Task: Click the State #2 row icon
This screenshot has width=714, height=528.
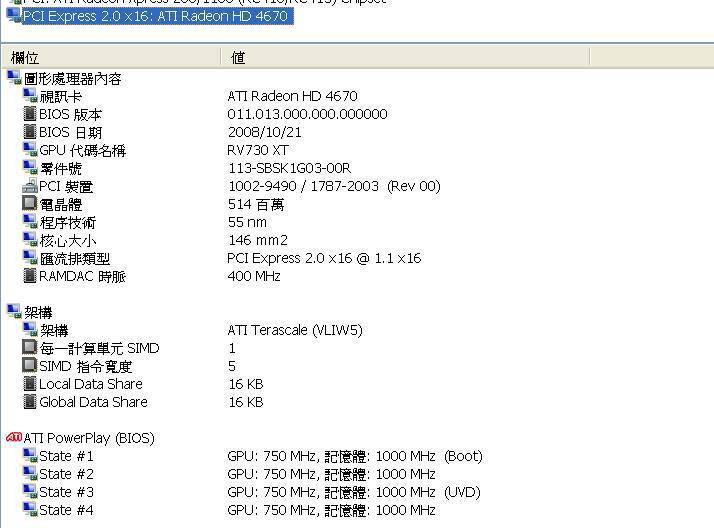Action: tap(30, 473)
